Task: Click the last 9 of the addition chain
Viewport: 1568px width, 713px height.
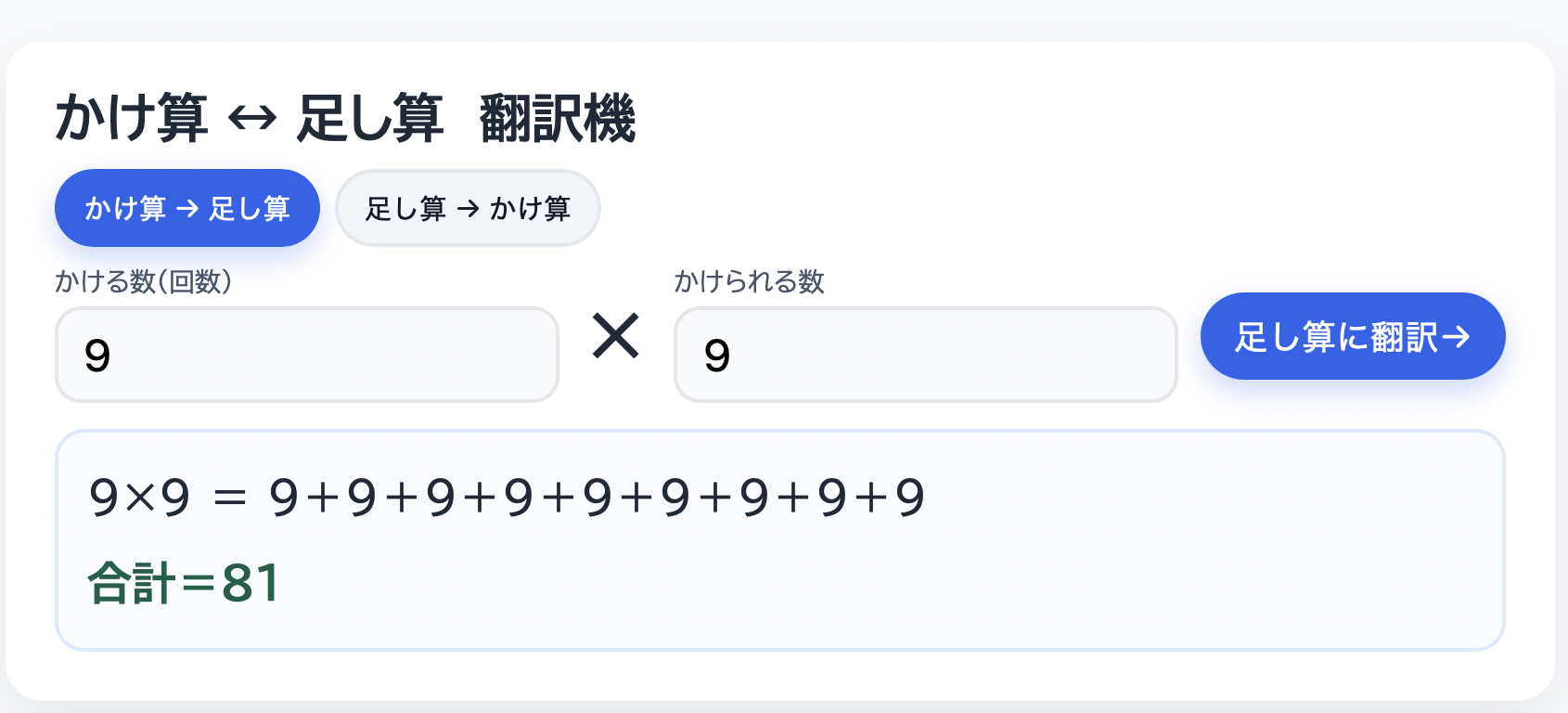Action: 910,498
